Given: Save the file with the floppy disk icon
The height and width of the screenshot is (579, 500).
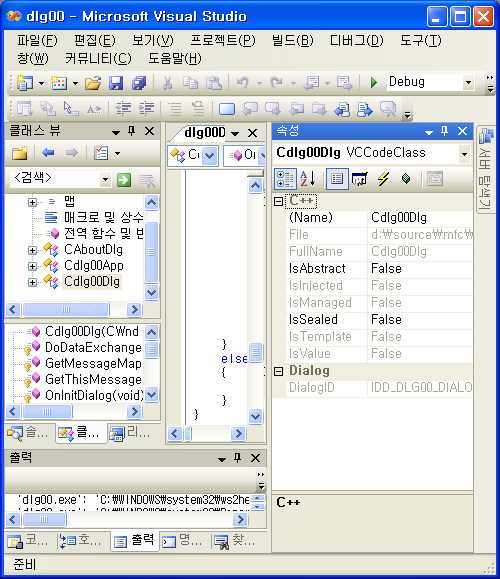Looking at the screenshot, I should [x=116, y=83].
